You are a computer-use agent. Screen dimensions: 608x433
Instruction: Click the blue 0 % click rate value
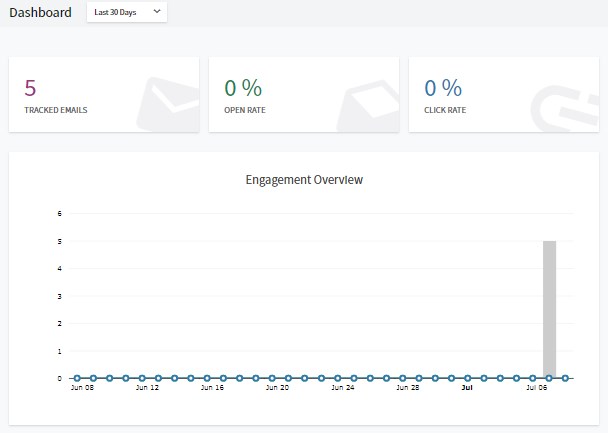click(443, 87)
